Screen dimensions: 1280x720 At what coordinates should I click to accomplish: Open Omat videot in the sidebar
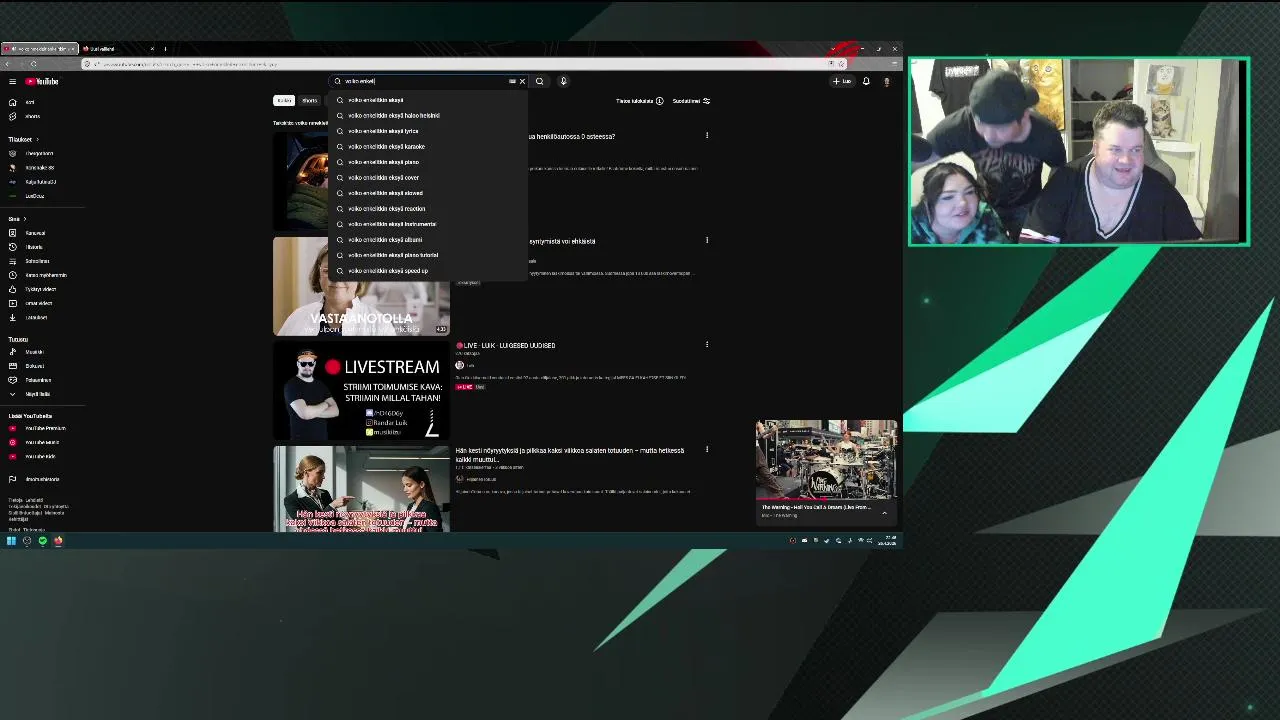tap(38, 303)
